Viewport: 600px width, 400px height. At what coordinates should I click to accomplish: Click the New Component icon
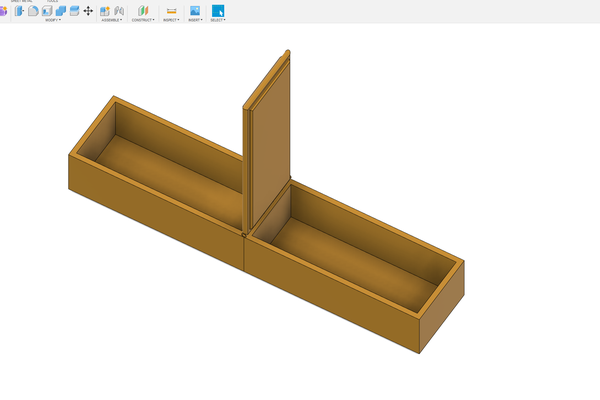[105, 11]
